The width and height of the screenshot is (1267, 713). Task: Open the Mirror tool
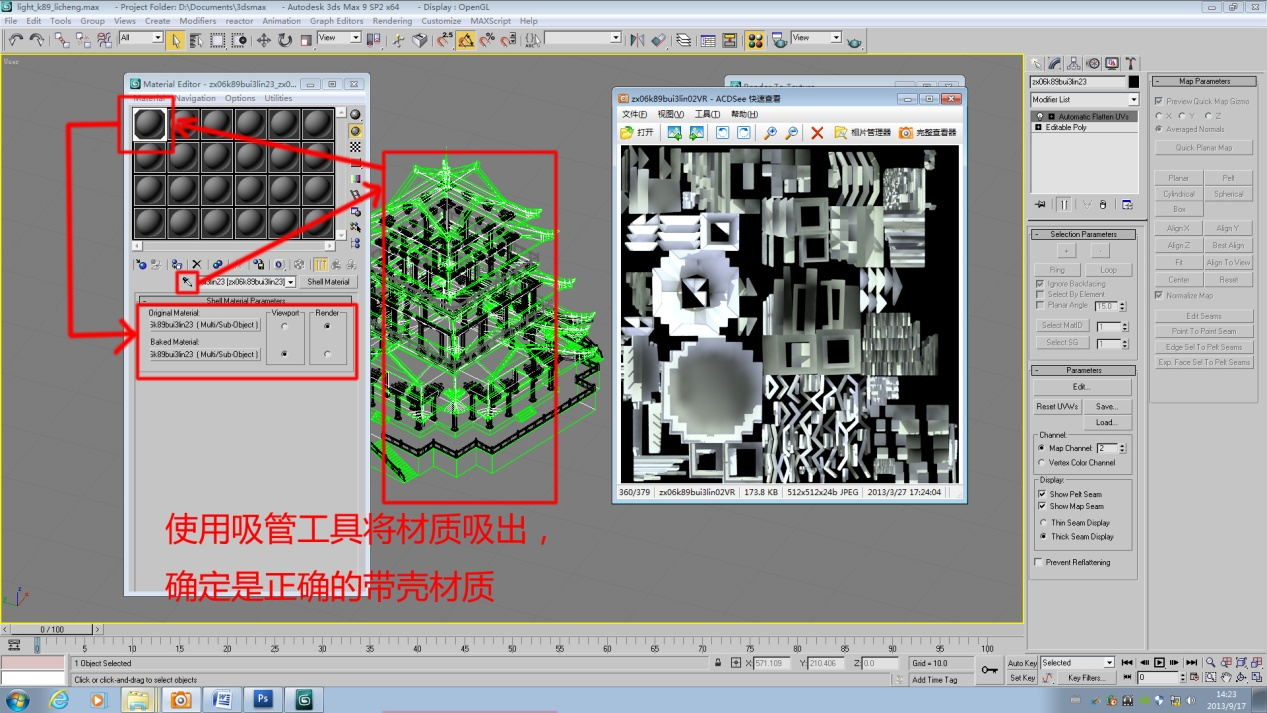[637, 40]
